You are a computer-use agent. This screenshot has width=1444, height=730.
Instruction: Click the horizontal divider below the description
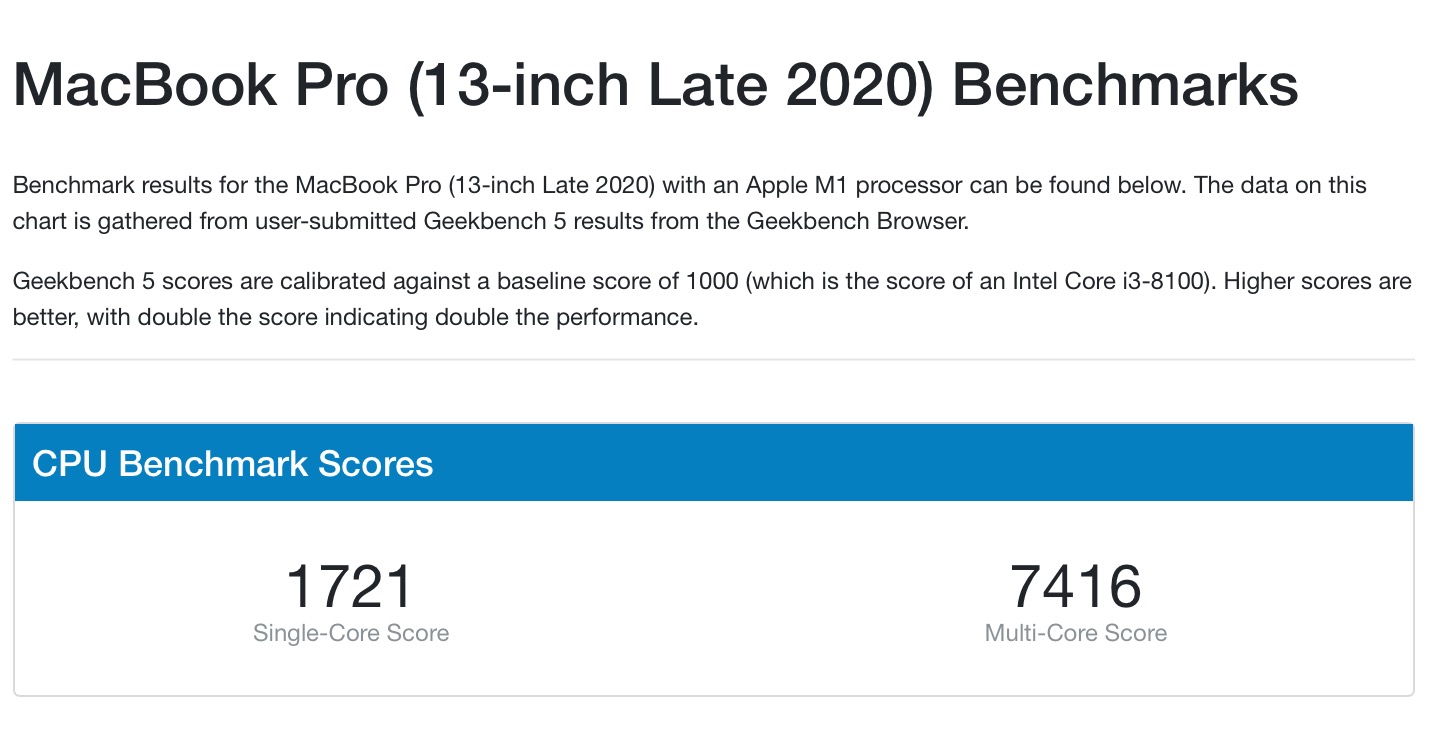pos(713,359)
